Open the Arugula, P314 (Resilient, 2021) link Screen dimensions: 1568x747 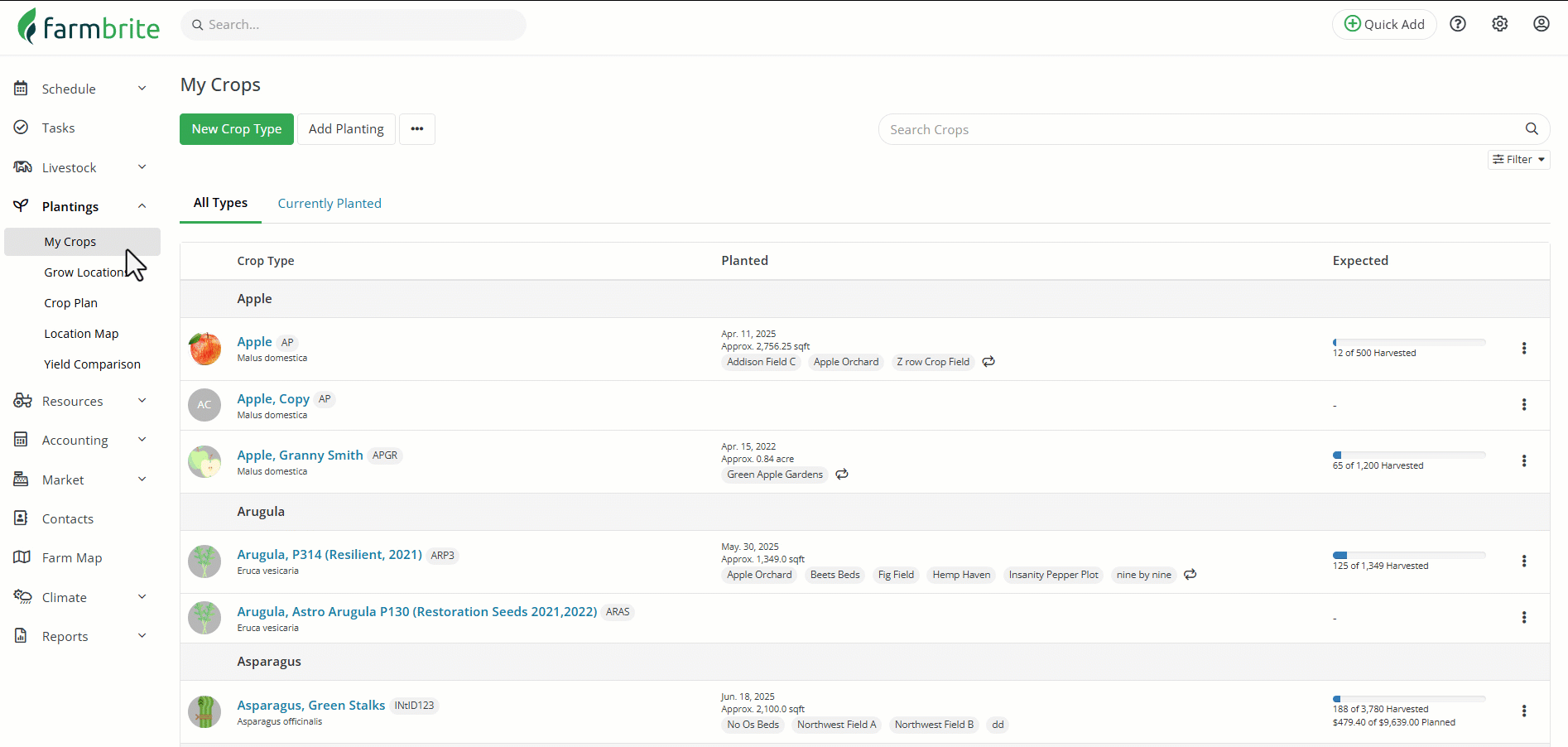(x=329, y=555)
